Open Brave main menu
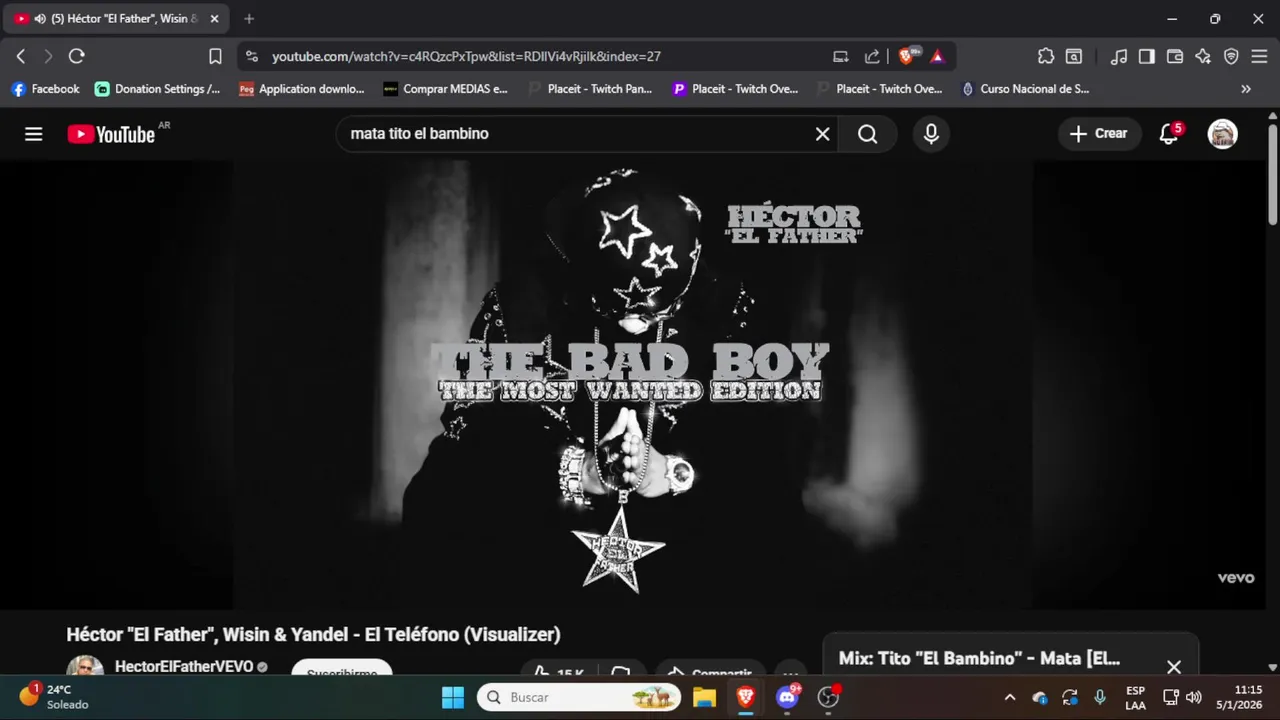The image size is (1280, 720). (1259, 57)
